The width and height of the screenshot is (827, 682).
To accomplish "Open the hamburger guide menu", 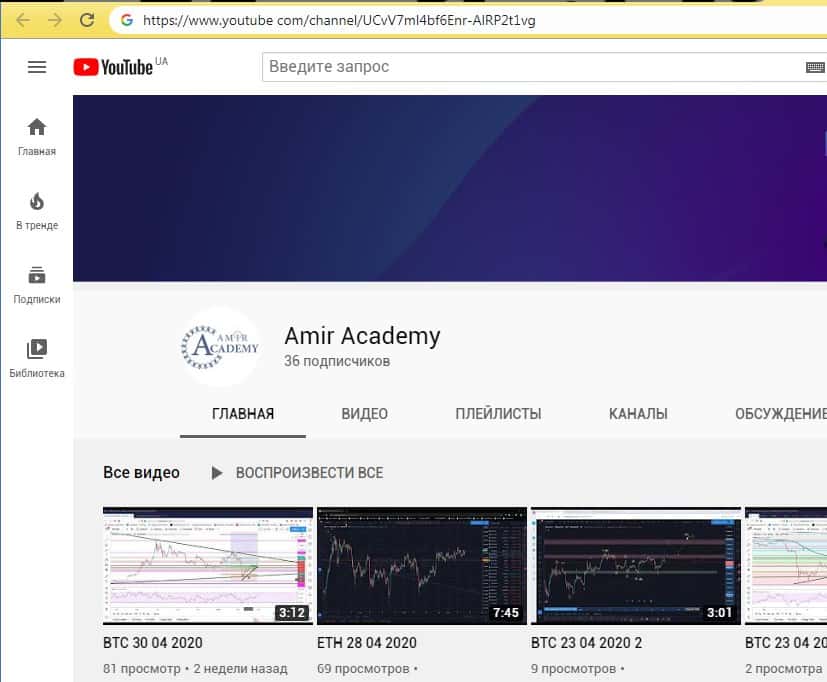I will tap(37, 67).
